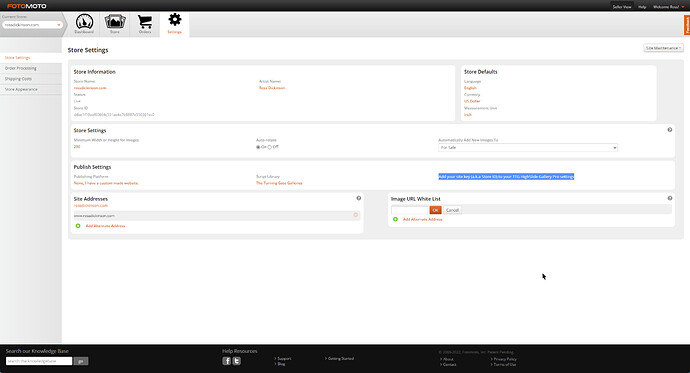Edit the Language value English
This screenshot has width=690, height=373.
470,88
